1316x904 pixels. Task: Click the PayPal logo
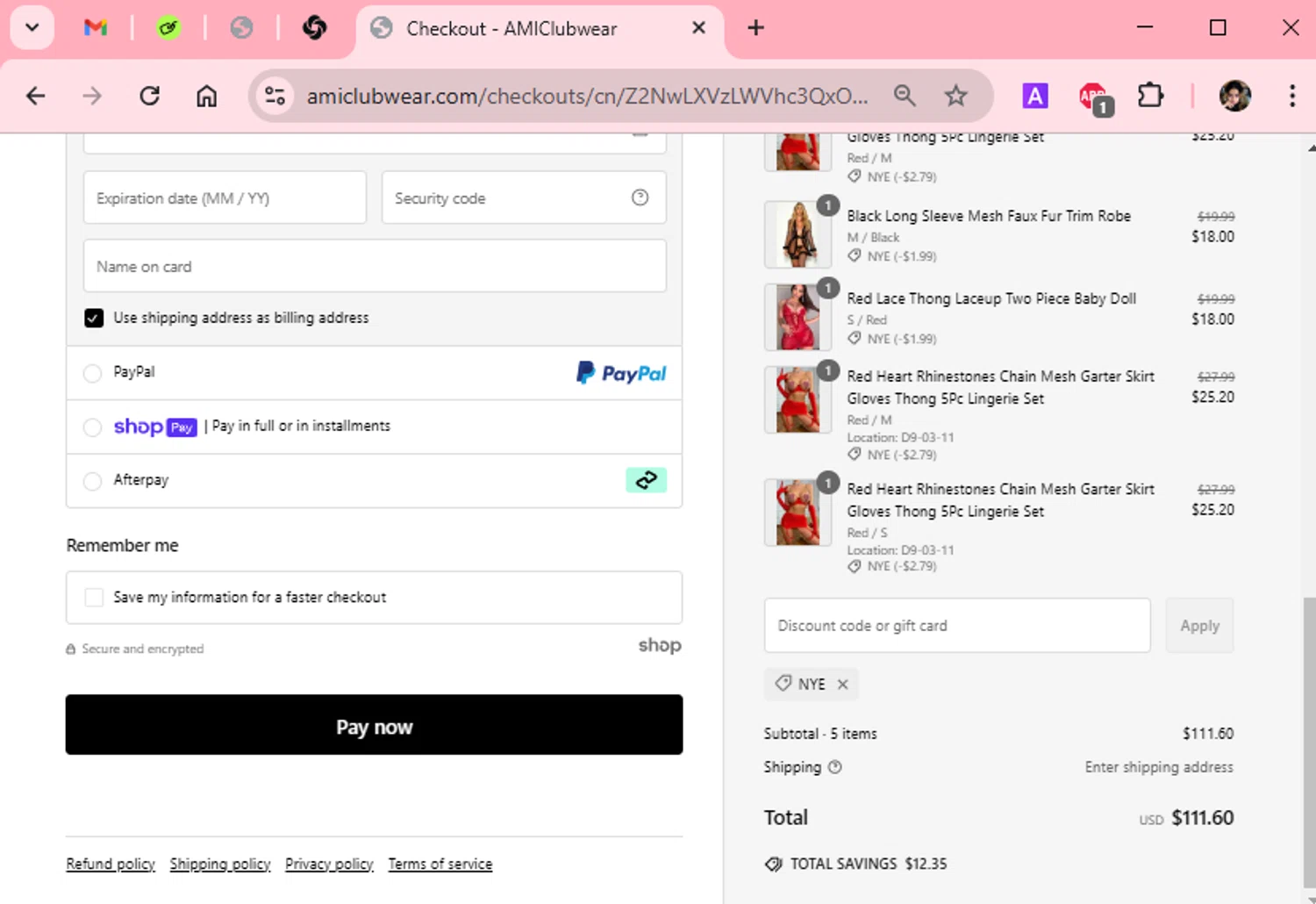pyautogui.click(x=621, y=373)
